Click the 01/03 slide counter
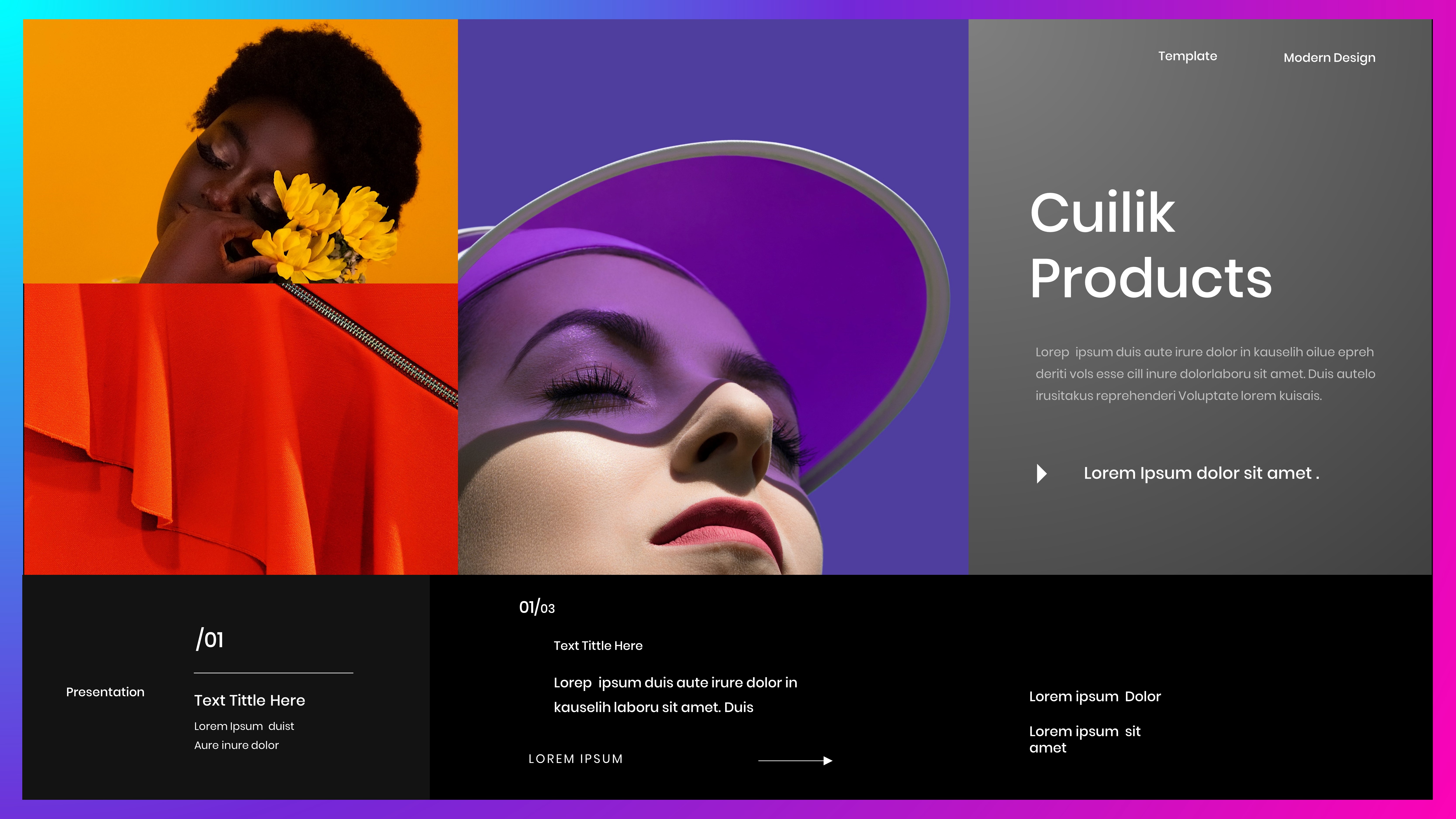1456x819 pixels. tap(537, 608)
